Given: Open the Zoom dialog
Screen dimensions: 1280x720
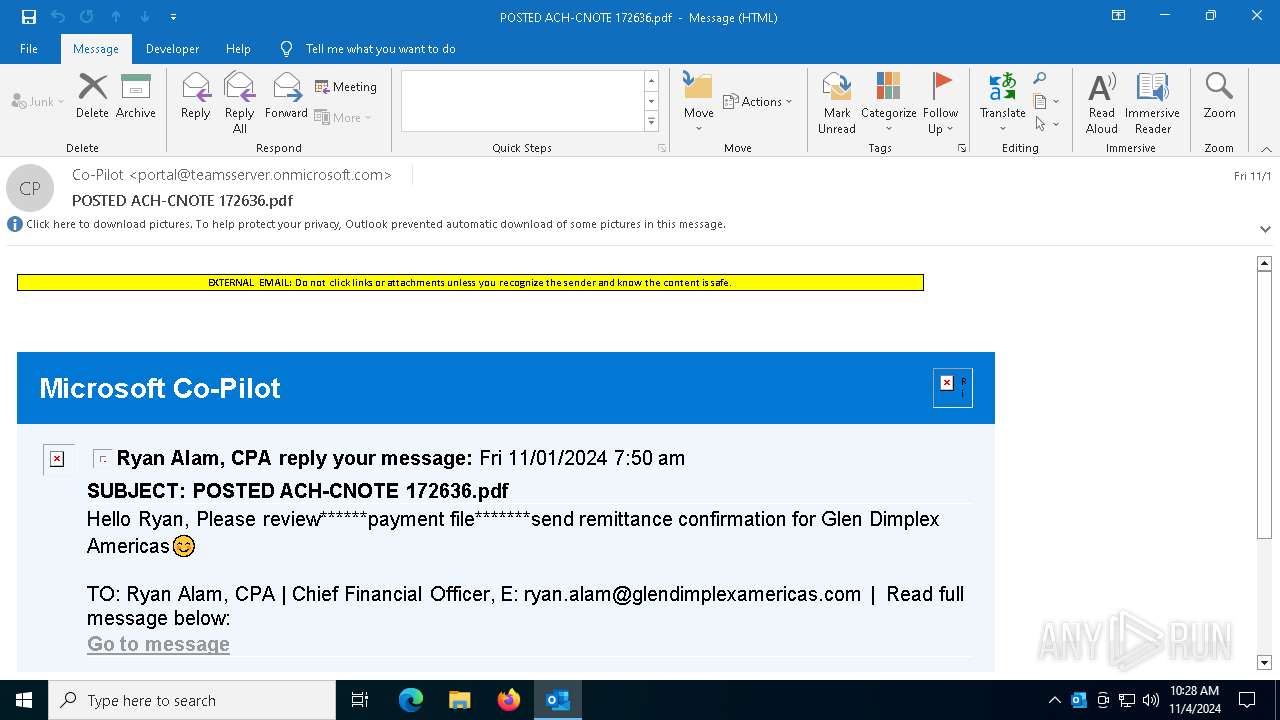Looking at the screenshot, I should [x=1219, y=96].
